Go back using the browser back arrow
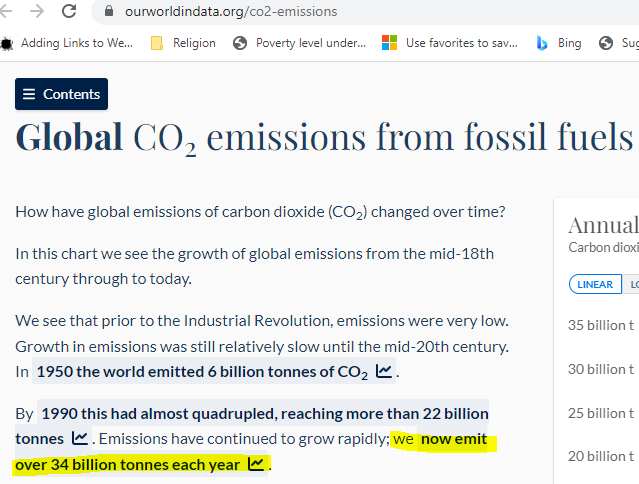 [8, 12]
